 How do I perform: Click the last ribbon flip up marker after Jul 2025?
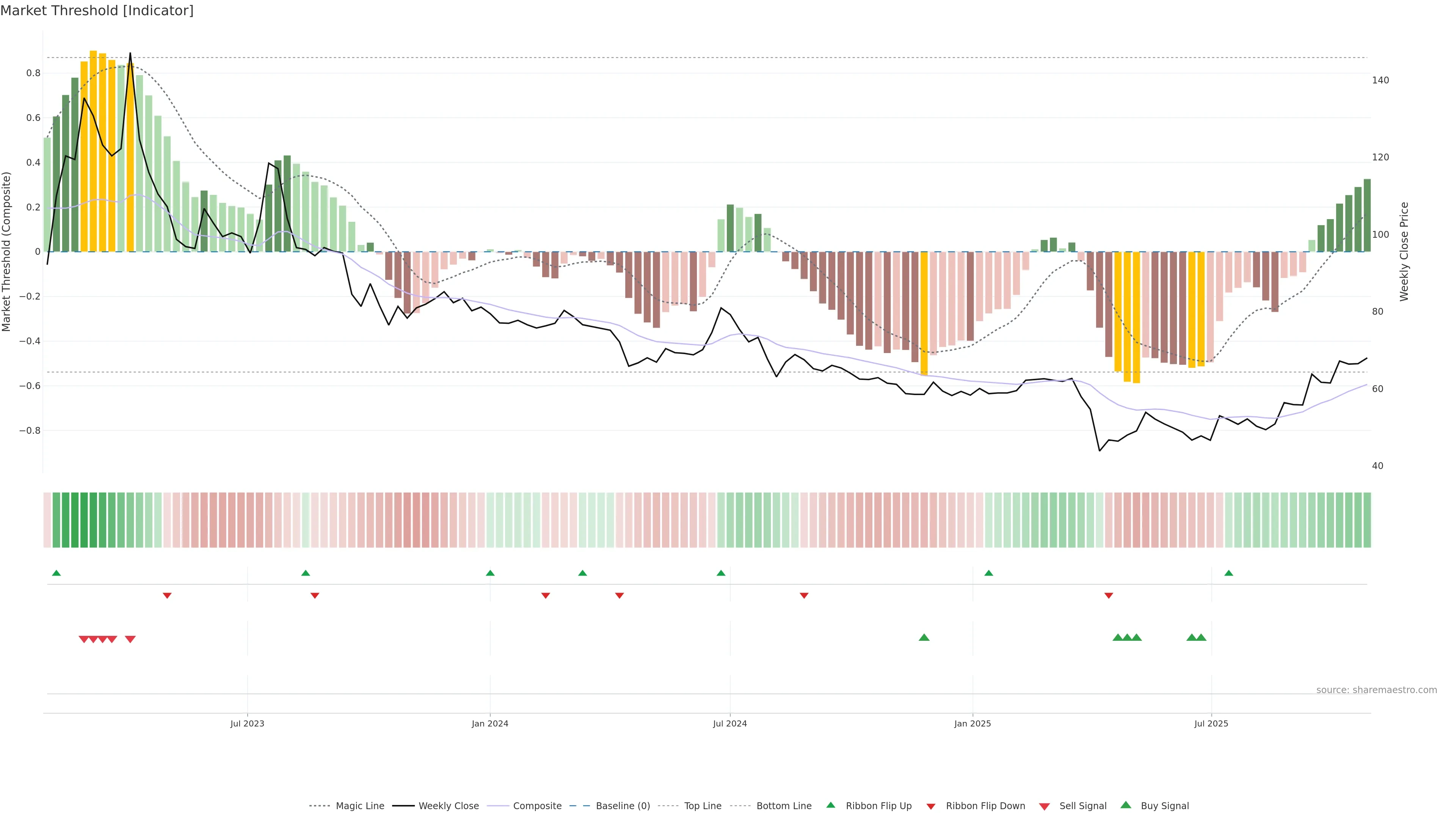click(x=1229, y=573)
